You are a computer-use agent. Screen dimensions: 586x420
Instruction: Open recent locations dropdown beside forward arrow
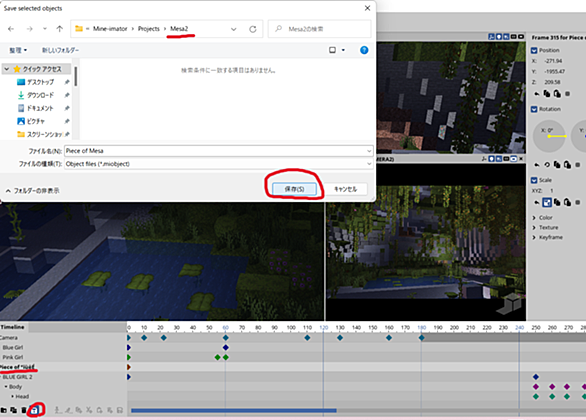(45, 29)
